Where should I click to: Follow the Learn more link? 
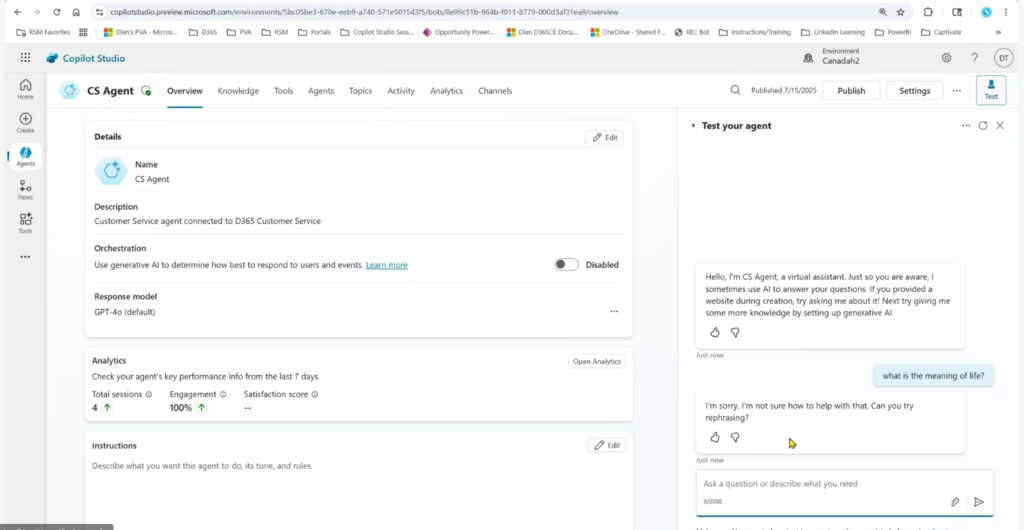click(x=387, y=265)
